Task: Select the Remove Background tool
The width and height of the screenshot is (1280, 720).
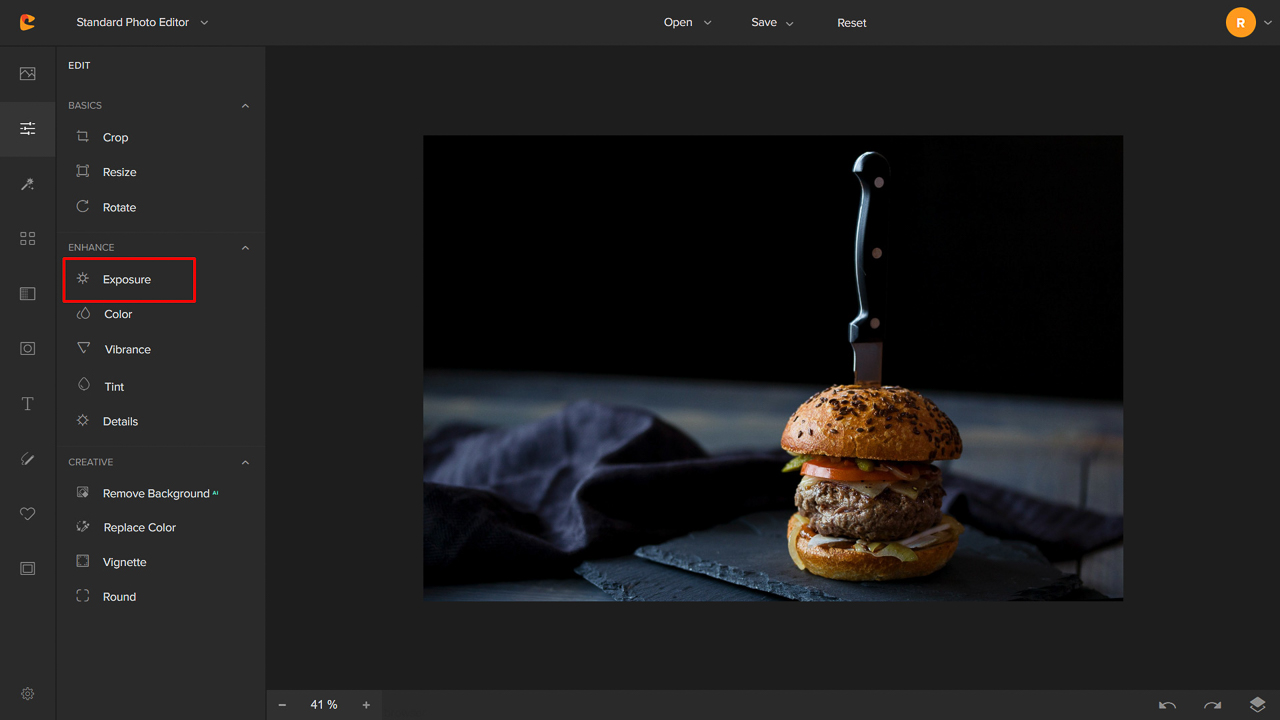Action: [x=155, y=494]
